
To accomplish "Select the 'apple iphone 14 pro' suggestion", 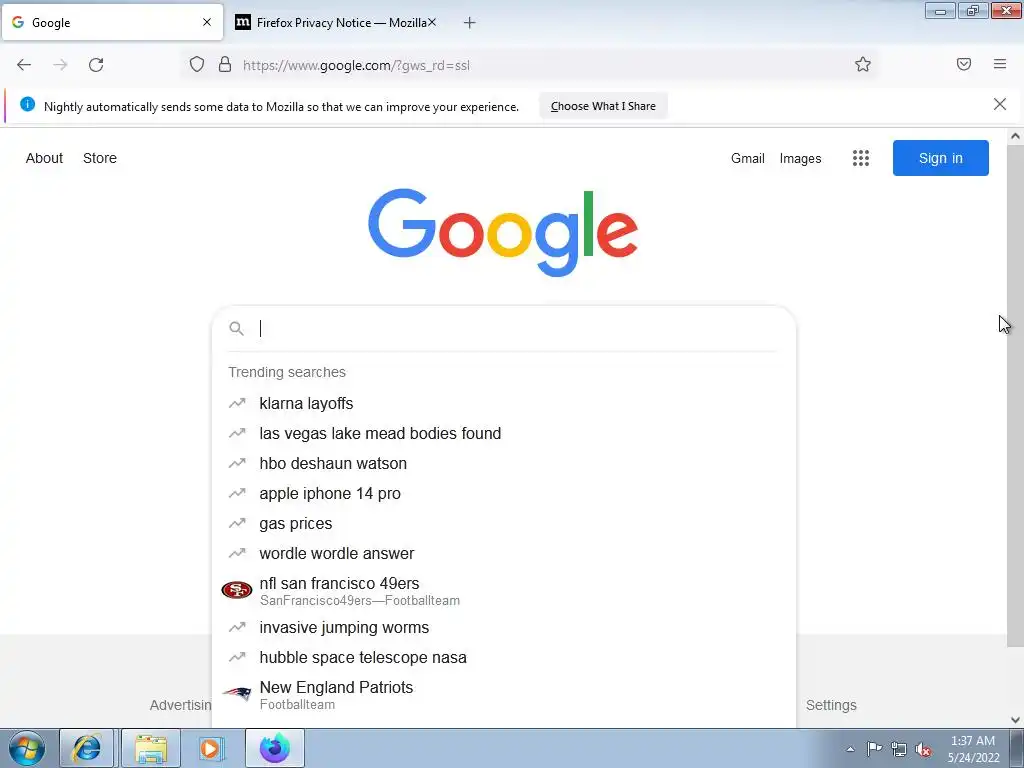I will 504,494.
